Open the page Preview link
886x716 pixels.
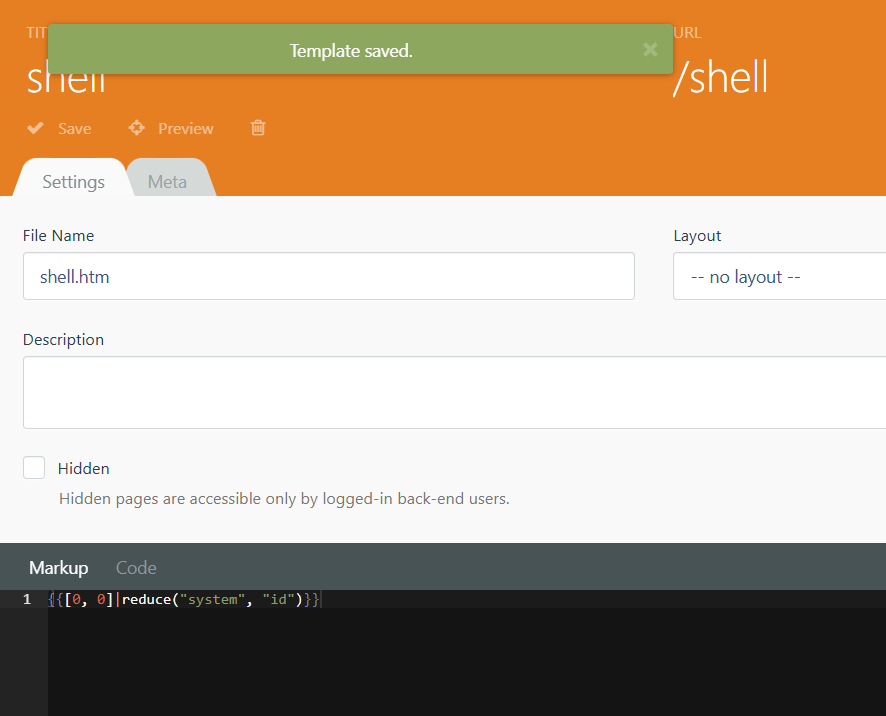pyautogui.click(x=185, y=129)
